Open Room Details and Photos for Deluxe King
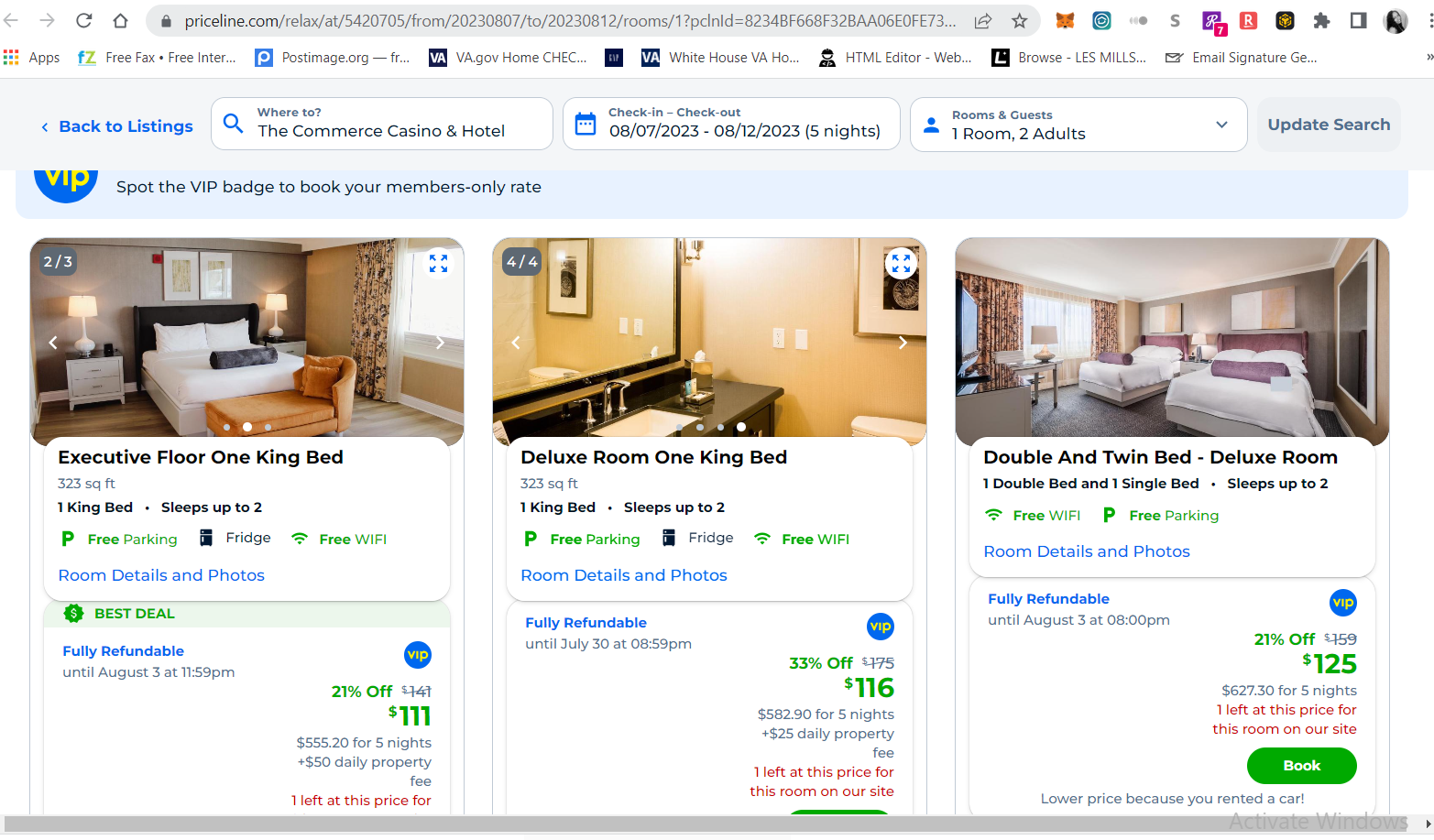The width and height of the screenshot is (1434, 840). point(624,575)
